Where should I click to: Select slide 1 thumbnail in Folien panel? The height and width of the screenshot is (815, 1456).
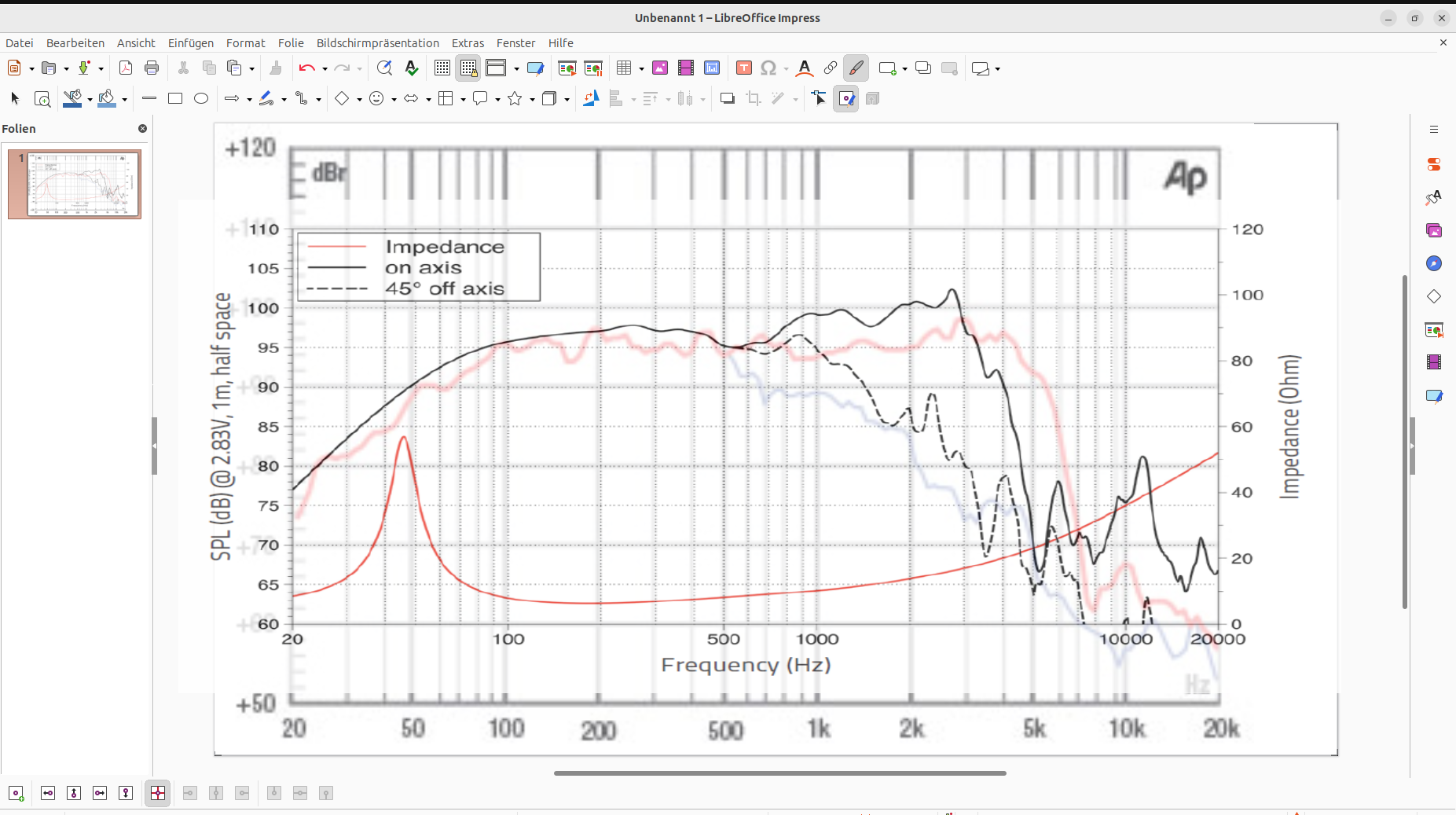[83, 184]
